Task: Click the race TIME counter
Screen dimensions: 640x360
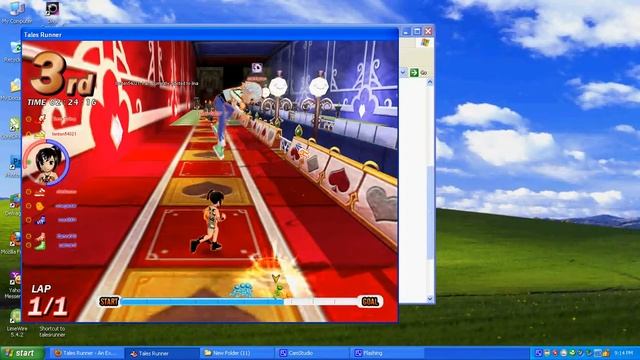Action: tap(62, 102)
